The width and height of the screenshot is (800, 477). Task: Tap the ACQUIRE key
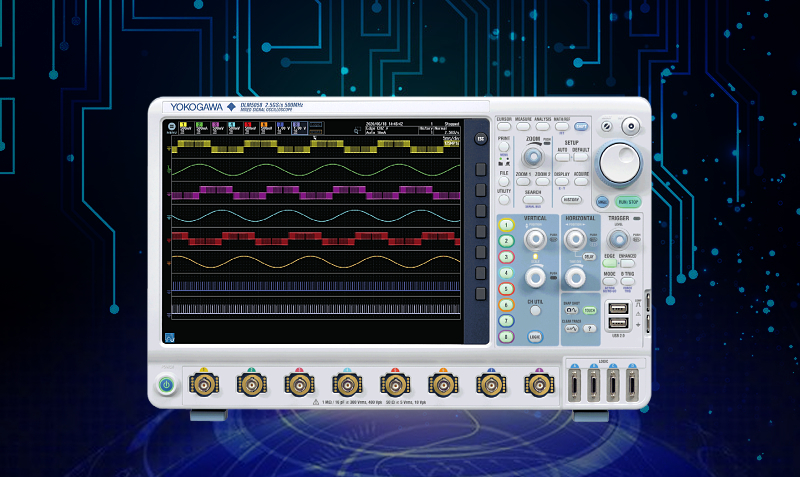(x=581, y=182)
